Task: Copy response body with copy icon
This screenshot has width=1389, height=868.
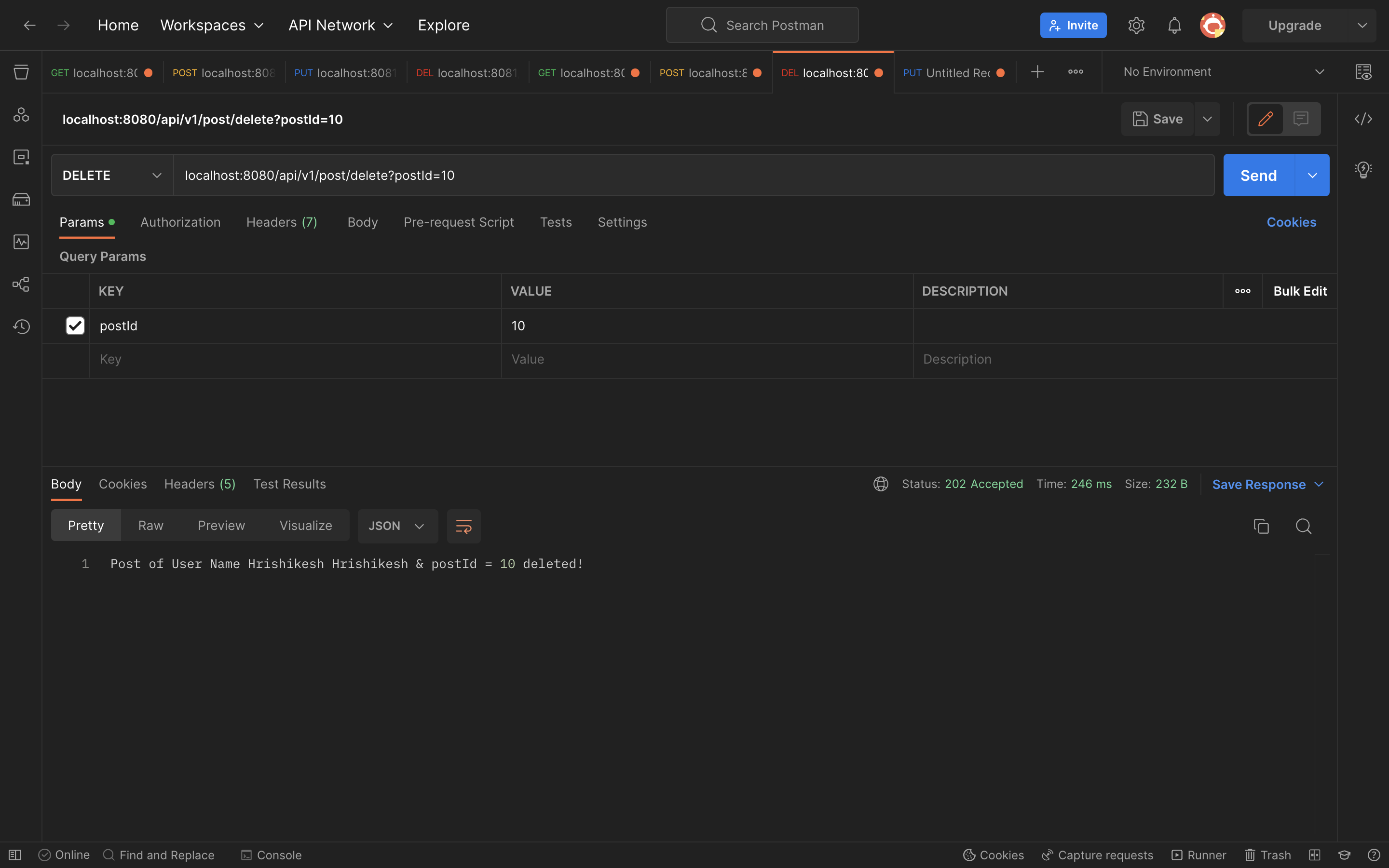Action: (x=1261, y=526)
